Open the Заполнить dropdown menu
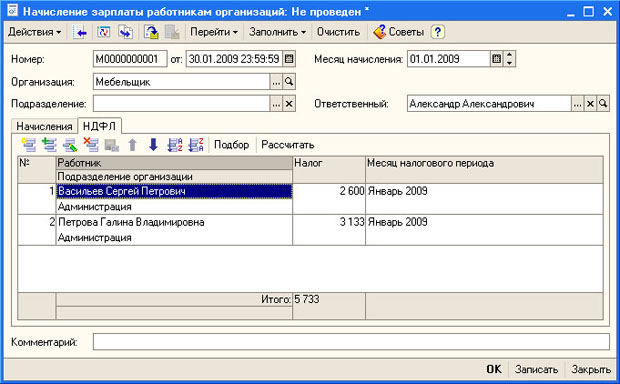 (278, 32)
